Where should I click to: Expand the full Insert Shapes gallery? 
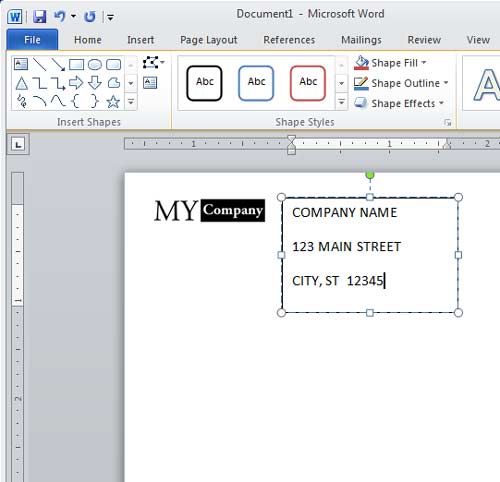coord(131,101)
